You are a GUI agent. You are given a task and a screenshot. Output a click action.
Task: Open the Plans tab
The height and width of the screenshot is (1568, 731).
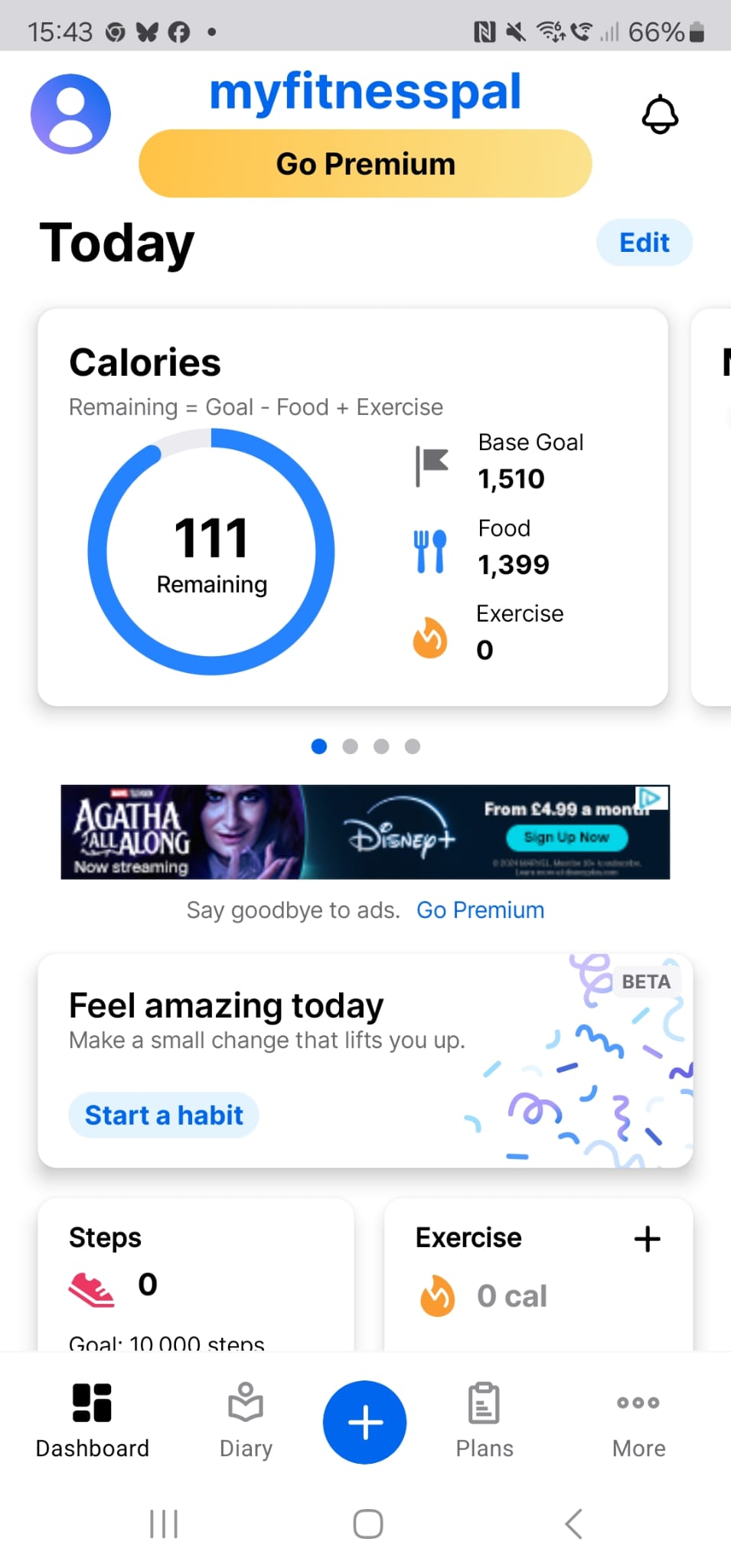point(485,1420)
